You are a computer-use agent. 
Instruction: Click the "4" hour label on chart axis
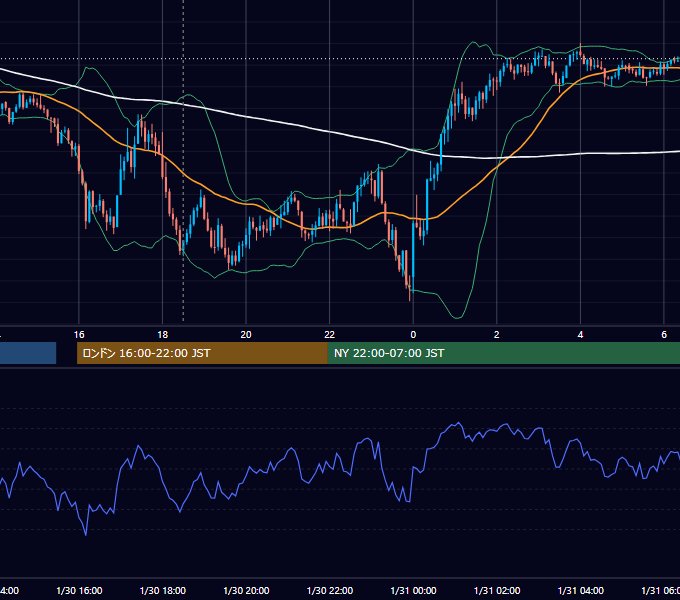[580, 335]
